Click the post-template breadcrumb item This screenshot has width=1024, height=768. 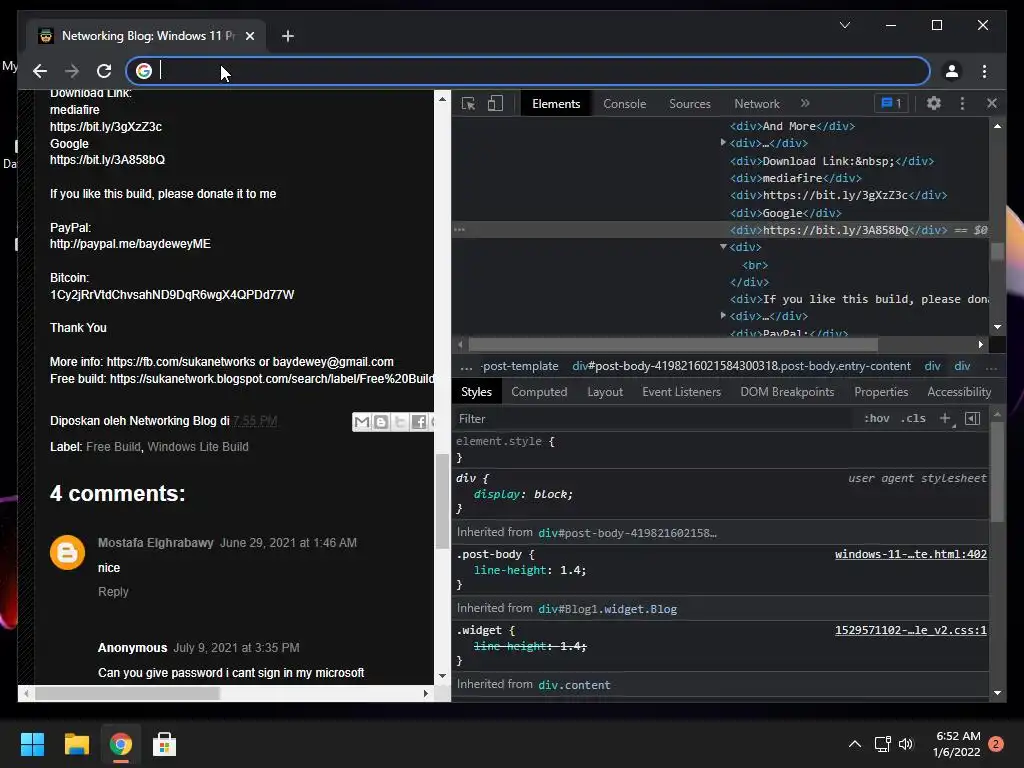519,366
